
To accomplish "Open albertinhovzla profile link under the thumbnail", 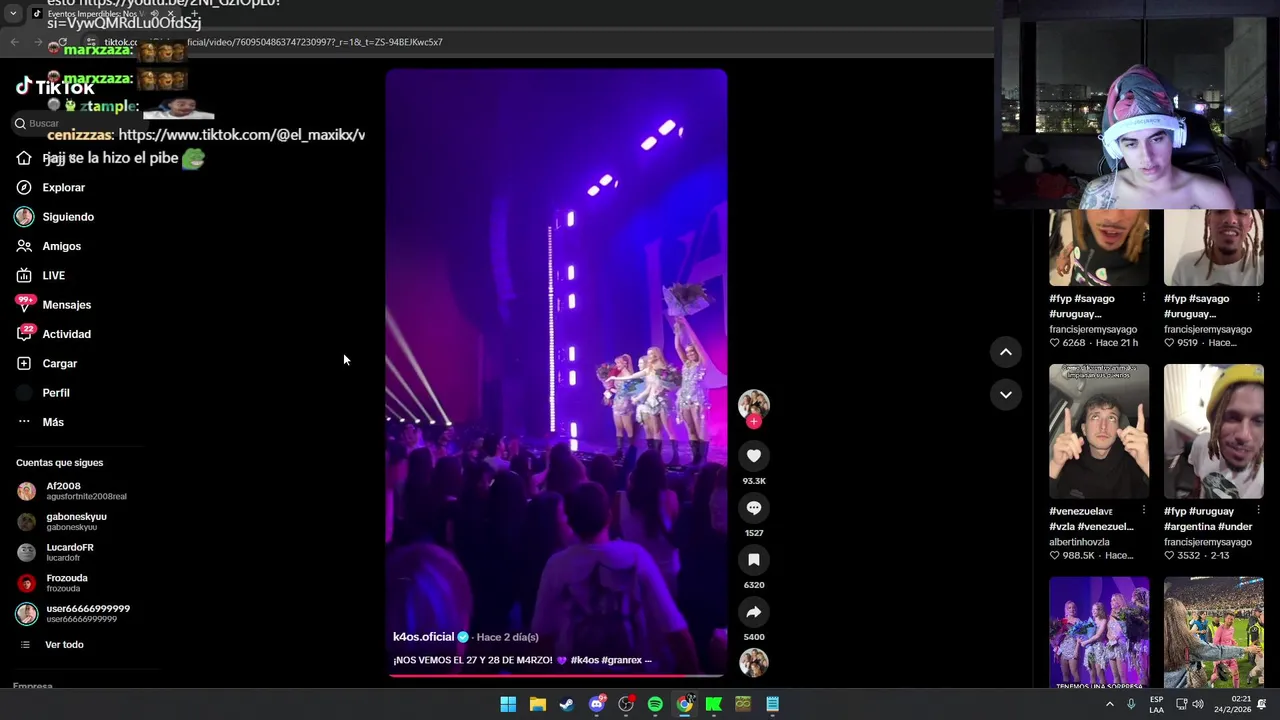I will (1079, 542).
